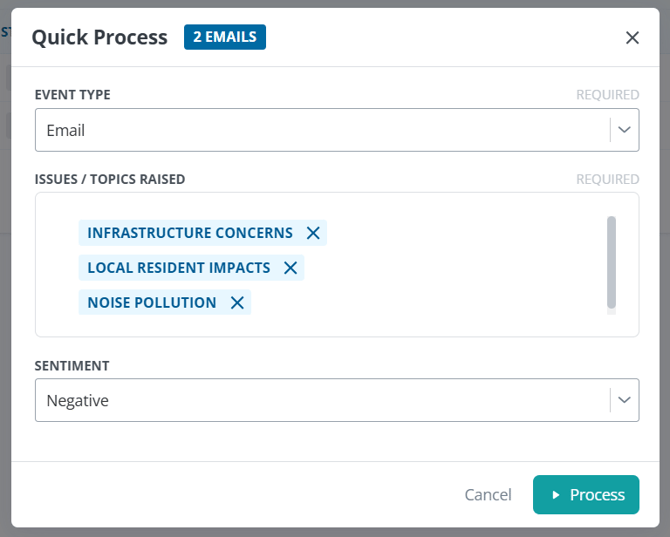Click the 2 Emails badge
This screenshot has height=537, width=670.
pyautogui.click(x=225, y=37)
